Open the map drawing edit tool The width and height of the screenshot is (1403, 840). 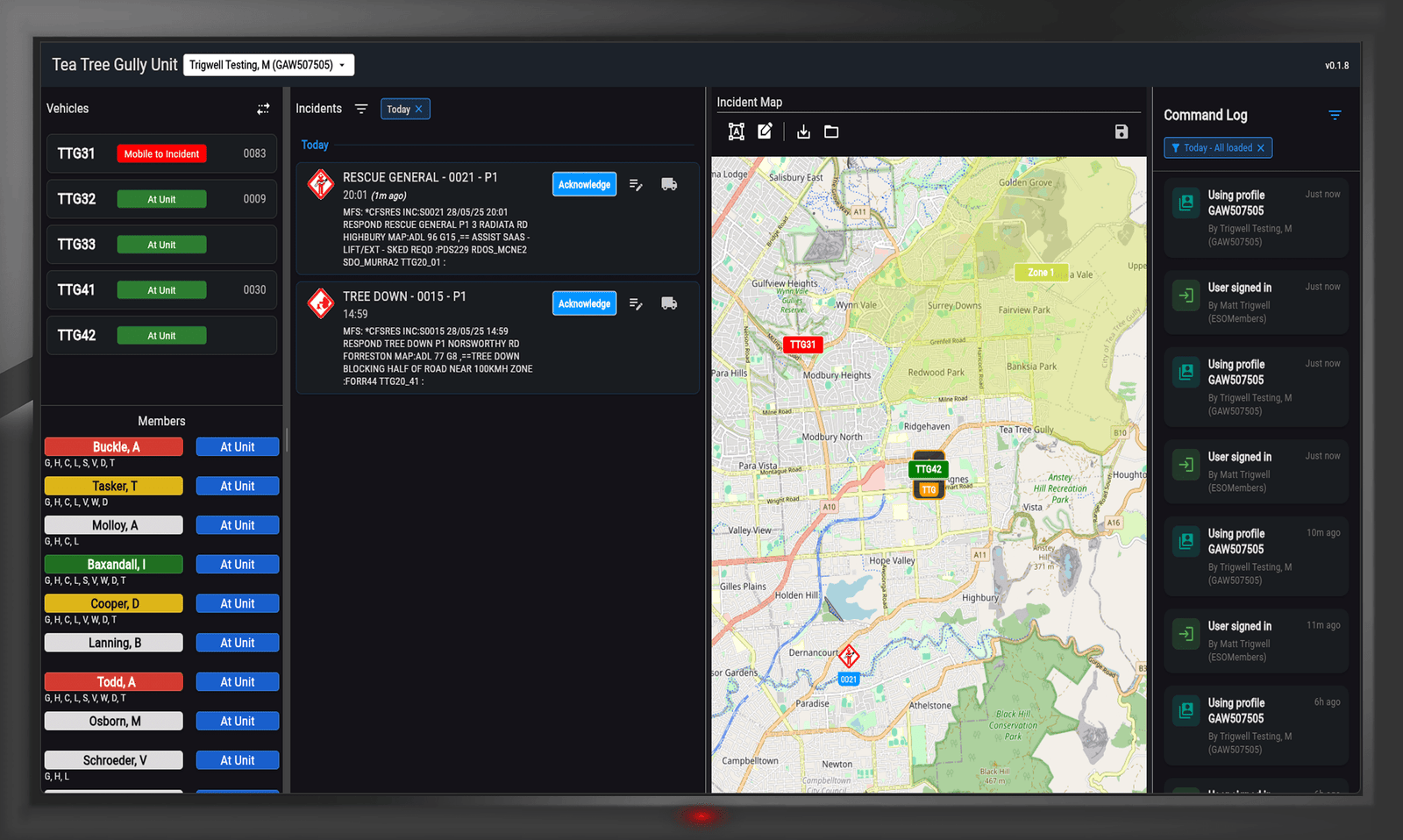(x=765, y=132)
